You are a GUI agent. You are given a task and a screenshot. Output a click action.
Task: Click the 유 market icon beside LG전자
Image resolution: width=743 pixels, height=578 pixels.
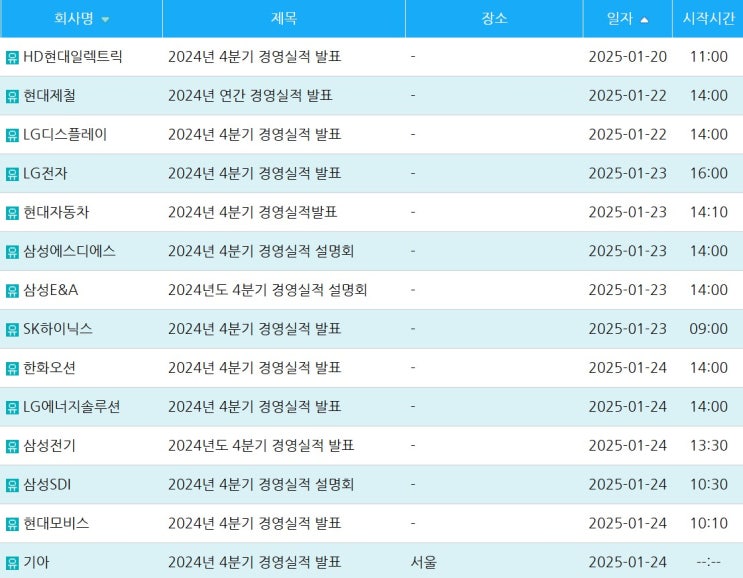pyautogui.click(x=12, y=174)
